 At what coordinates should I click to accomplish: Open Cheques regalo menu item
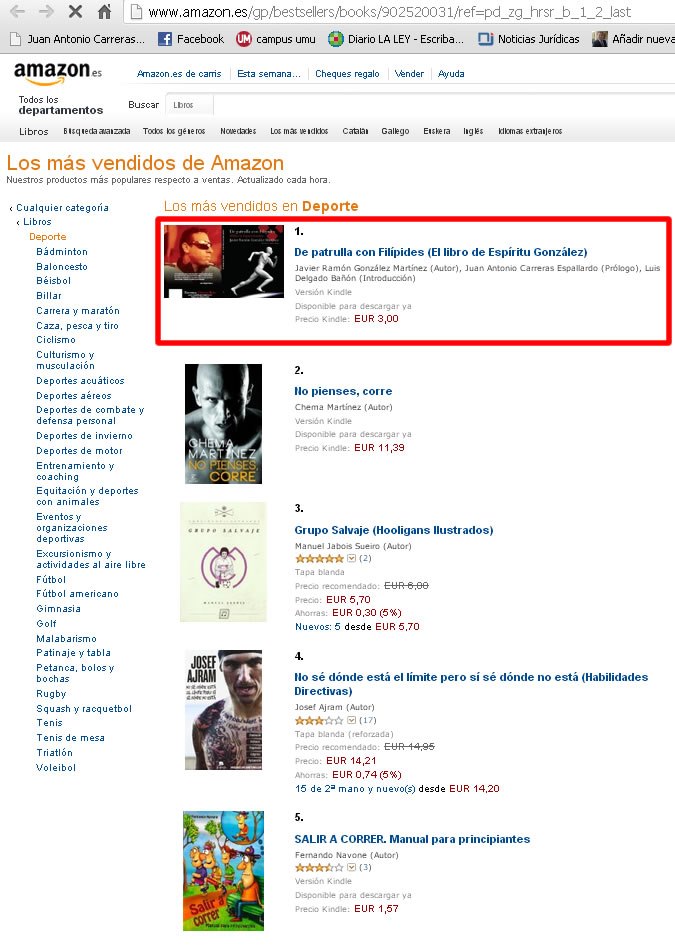point(347,73)
